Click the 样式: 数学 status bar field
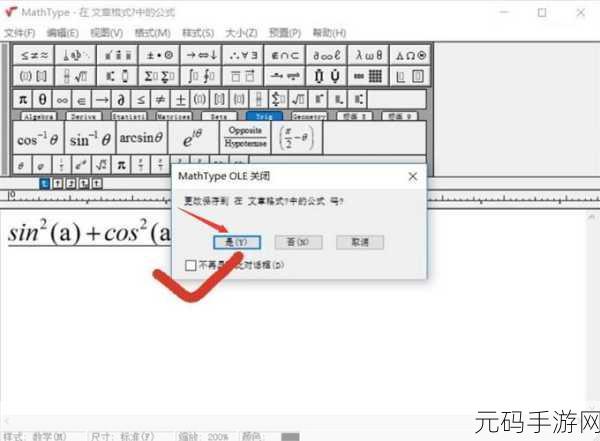 pyautogui.click(x=36, y=436)
